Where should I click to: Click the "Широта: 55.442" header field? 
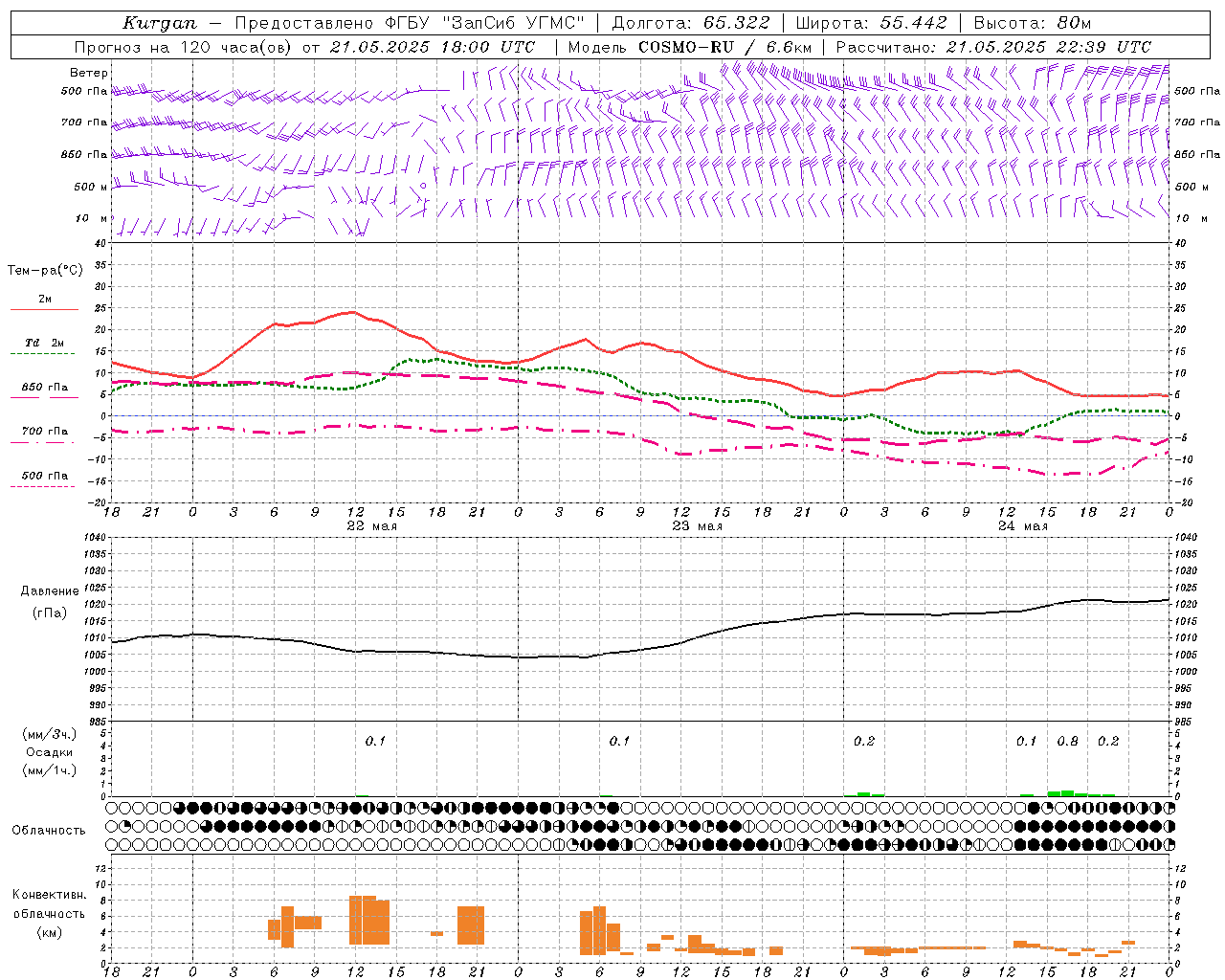[x=871, y=23]
